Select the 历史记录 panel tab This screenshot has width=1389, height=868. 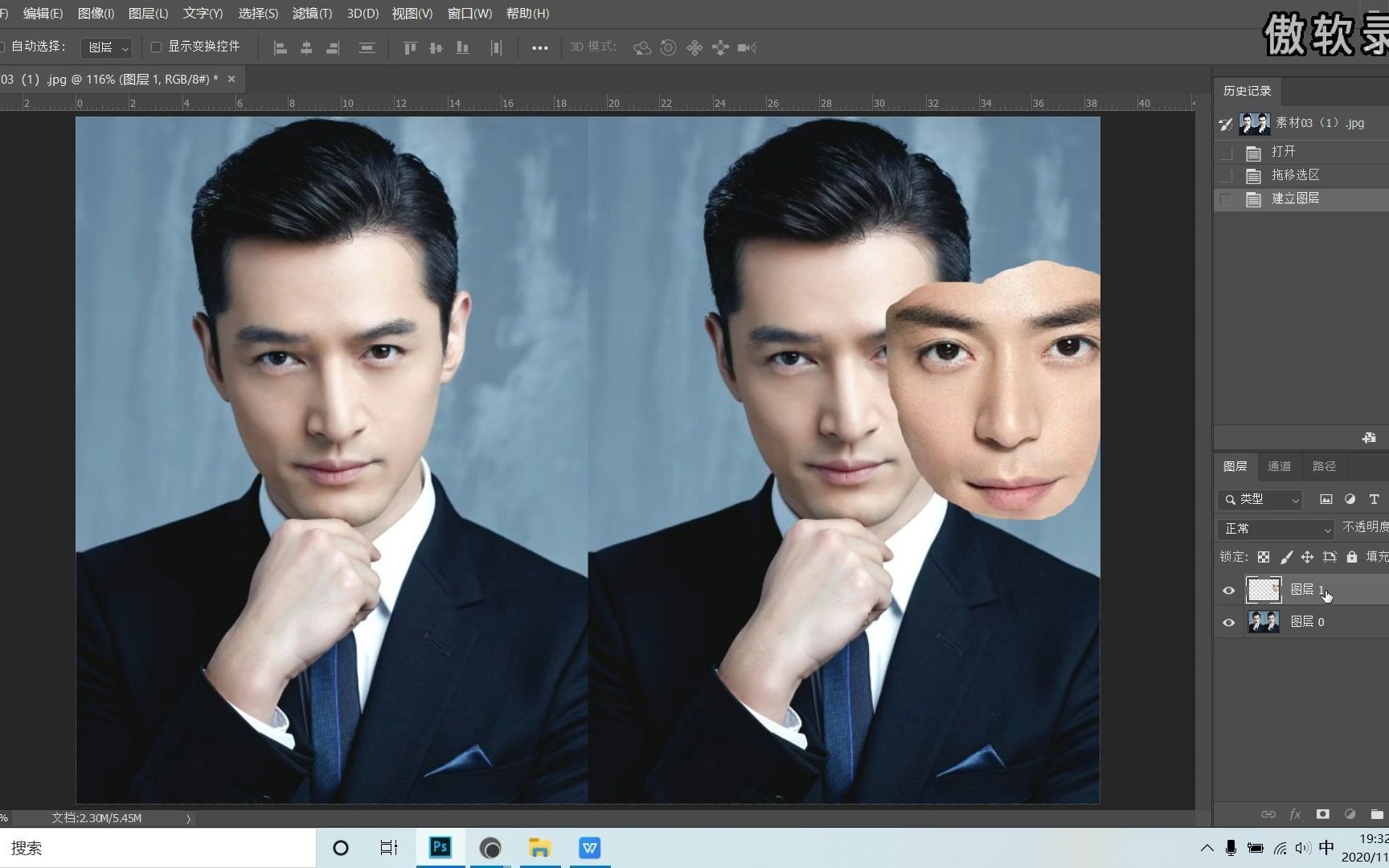coord(1247,92)
